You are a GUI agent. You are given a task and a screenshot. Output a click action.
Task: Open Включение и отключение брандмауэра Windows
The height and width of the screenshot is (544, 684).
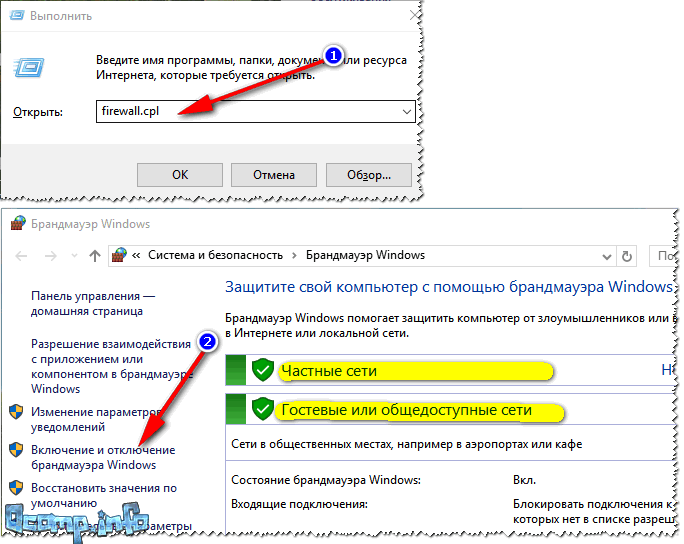point(103,457)
